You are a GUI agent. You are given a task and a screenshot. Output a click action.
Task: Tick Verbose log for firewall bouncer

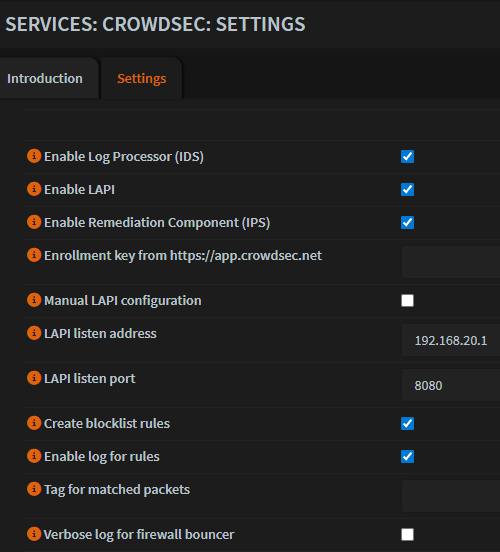[x=407, y=535]
